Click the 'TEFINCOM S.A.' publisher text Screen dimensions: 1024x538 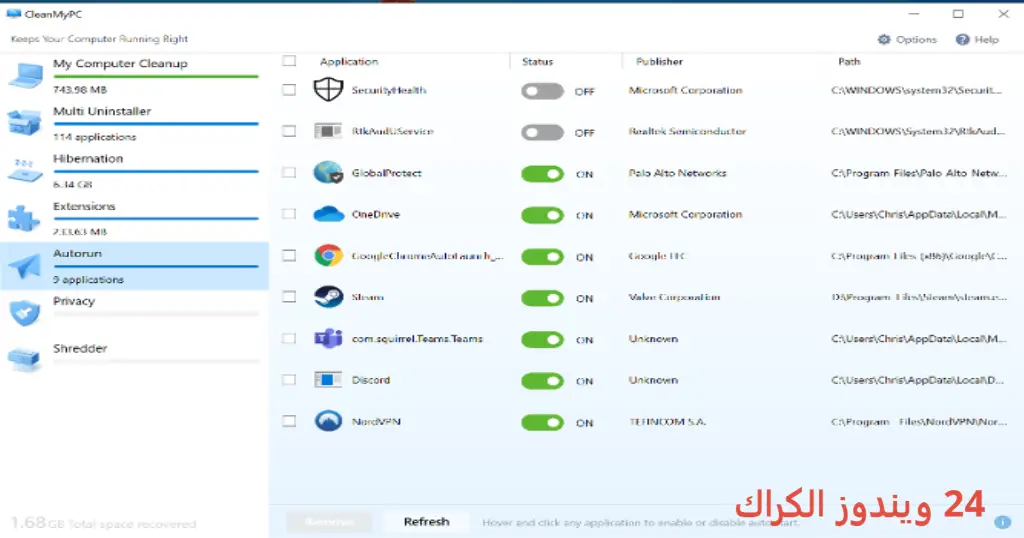tap(667, 422)
